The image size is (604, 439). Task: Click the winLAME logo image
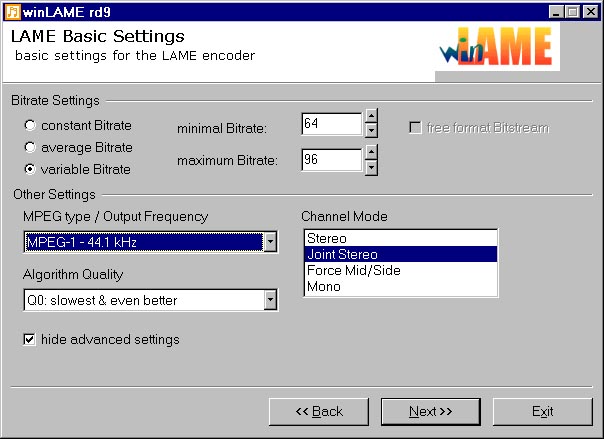click(497, 47)
